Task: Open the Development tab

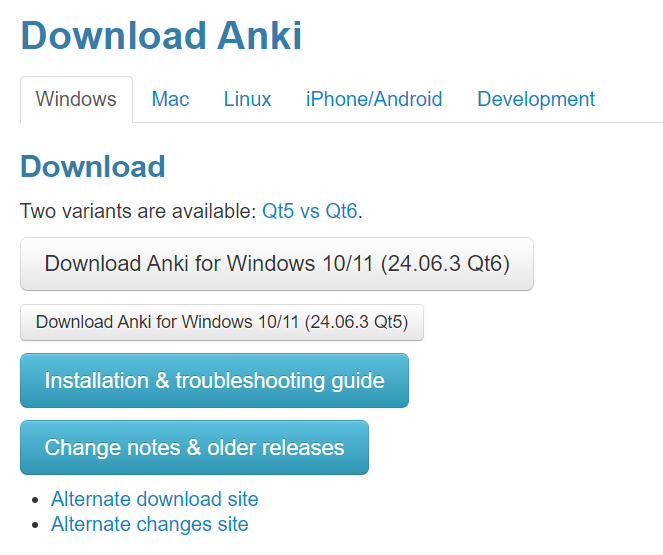Action: [536, 99]
